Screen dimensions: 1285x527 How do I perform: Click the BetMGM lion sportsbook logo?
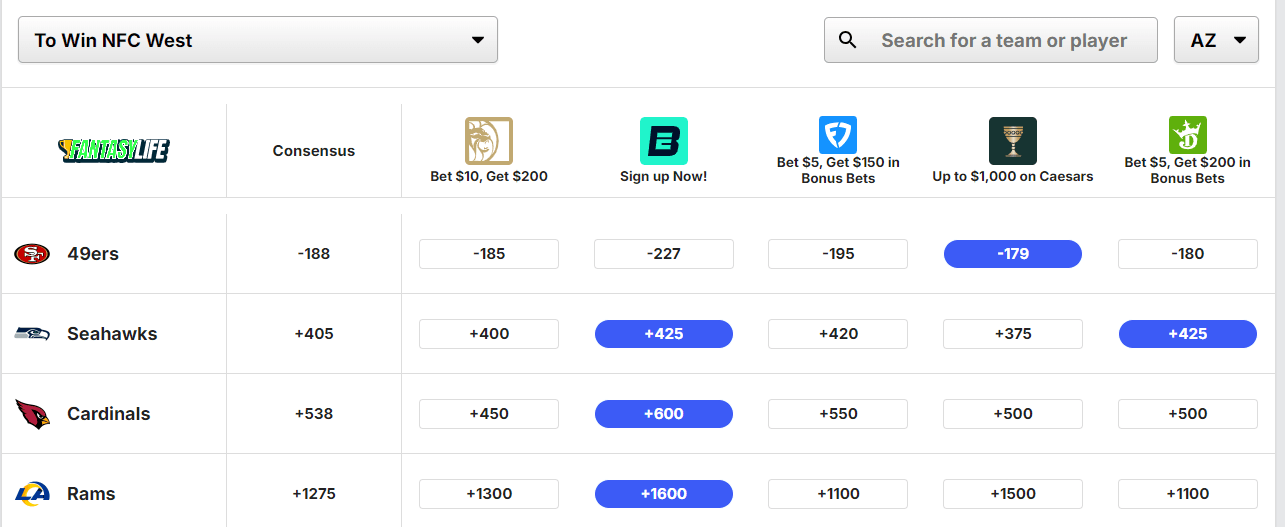tap(489, 141)
